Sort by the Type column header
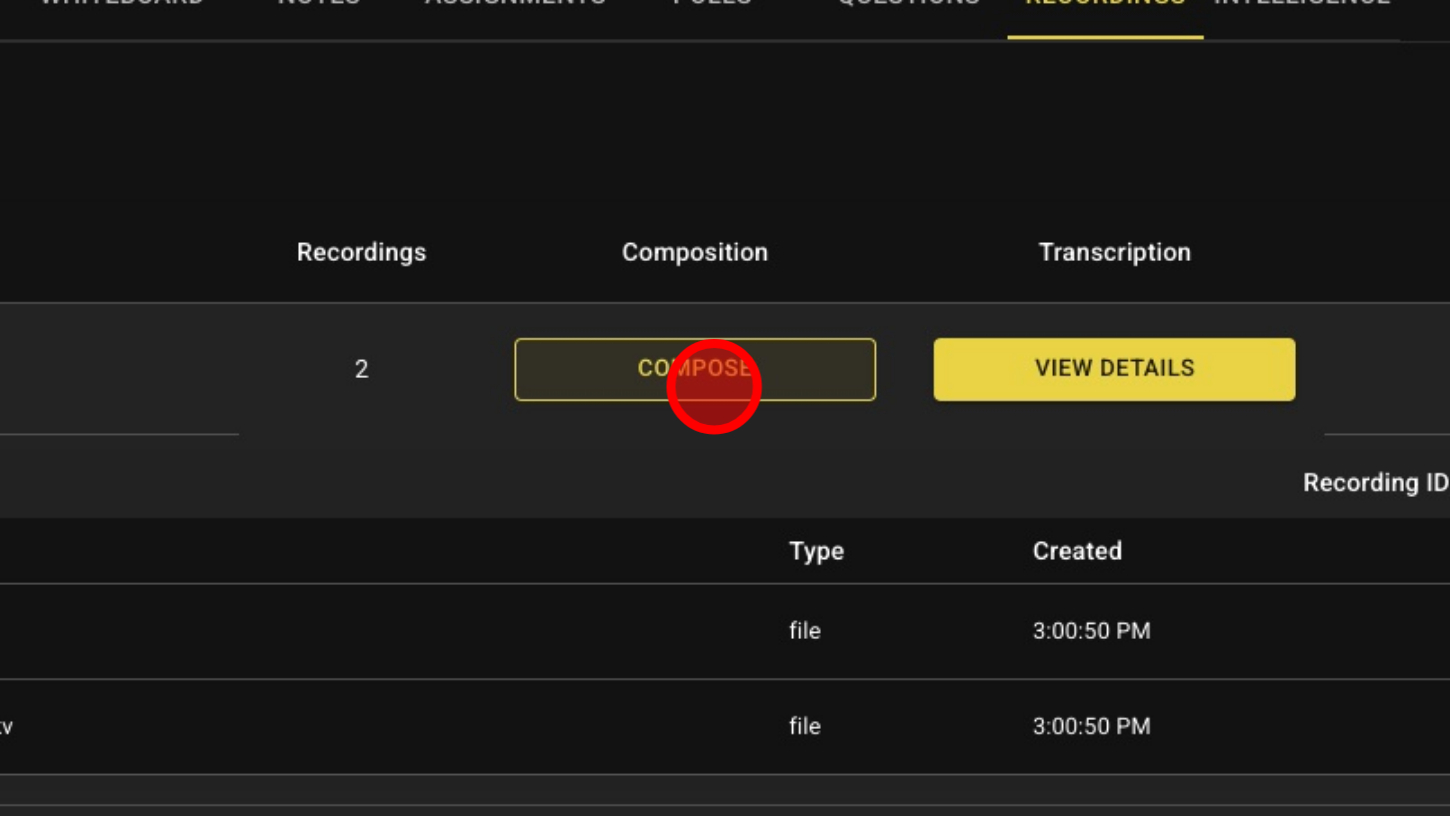1450x816 pixels. click(816, 551)
